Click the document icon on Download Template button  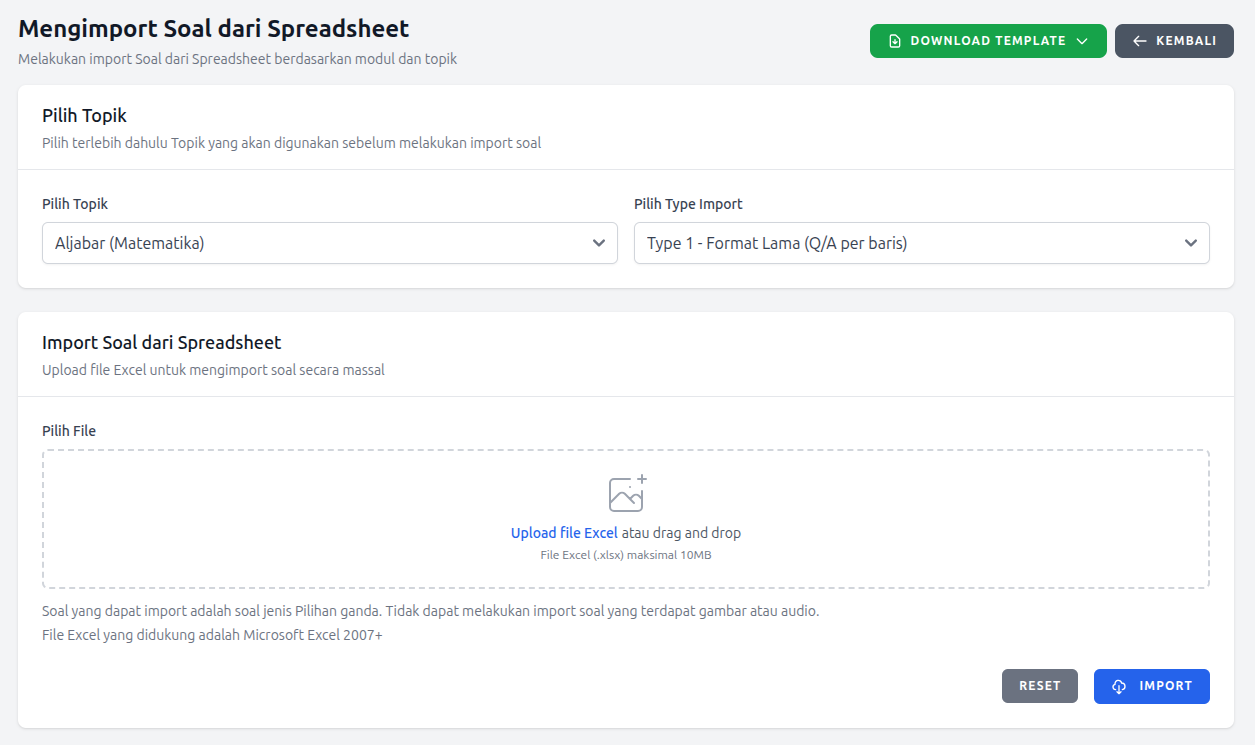(x=895, y=41)
